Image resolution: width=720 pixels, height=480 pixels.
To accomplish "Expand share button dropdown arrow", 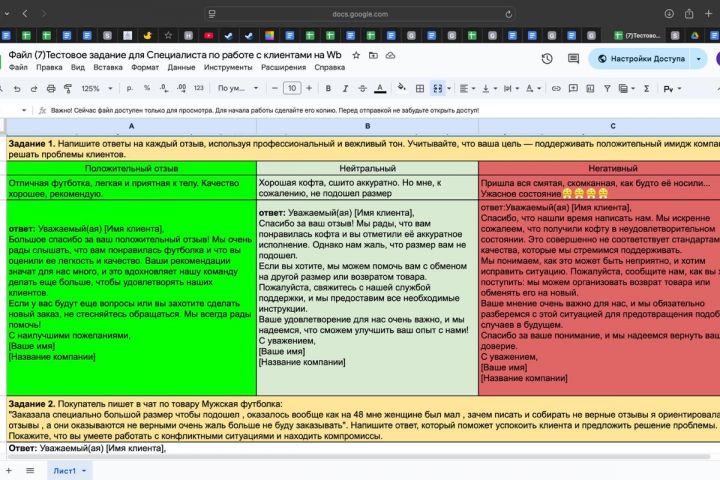I will tap(699, 59).
